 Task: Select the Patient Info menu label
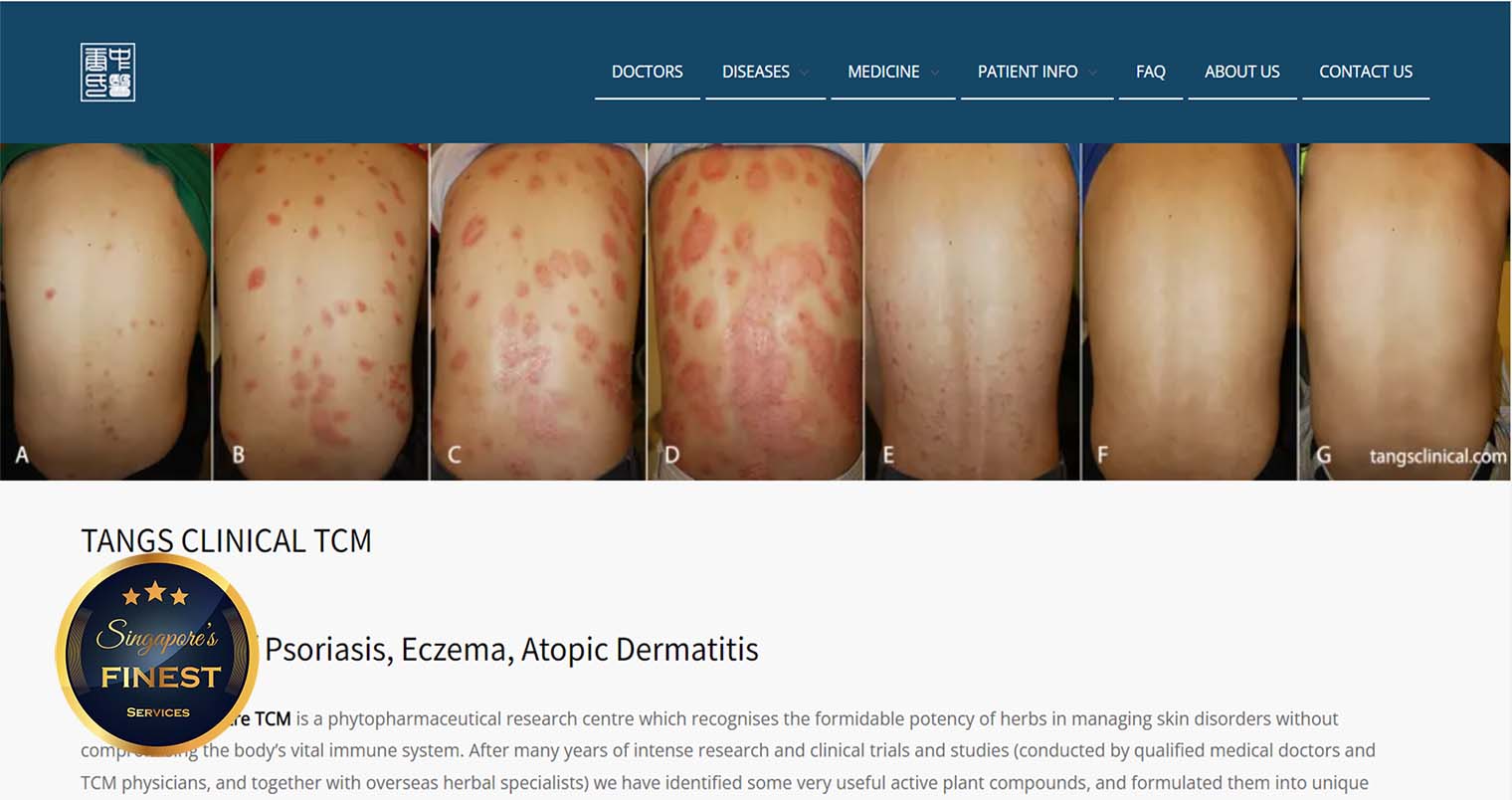pyautogui.click(x=1028, y=72)
